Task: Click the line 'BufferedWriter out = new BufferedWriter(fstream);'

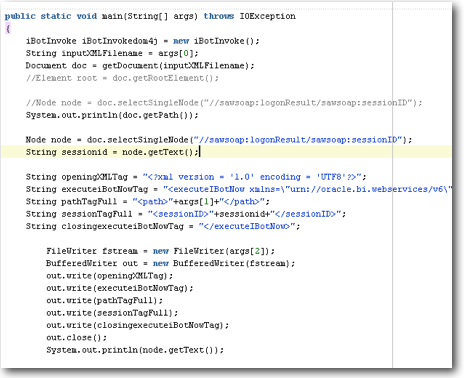Action: coord(171,263)
